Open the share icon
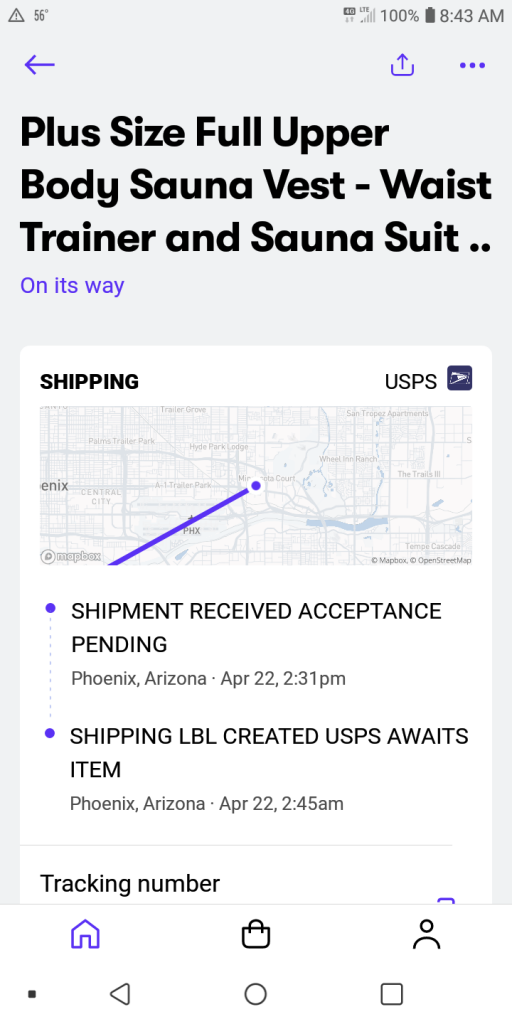The width and height of the screenshot is (512, 1024). 402,65
